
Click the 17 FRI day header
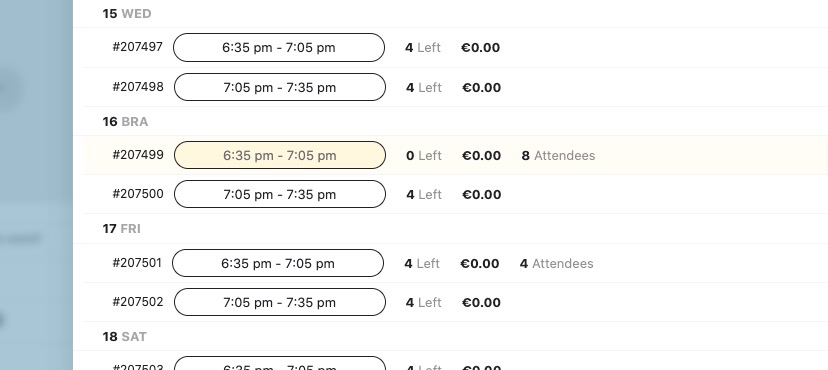click(x=121, y=229)
